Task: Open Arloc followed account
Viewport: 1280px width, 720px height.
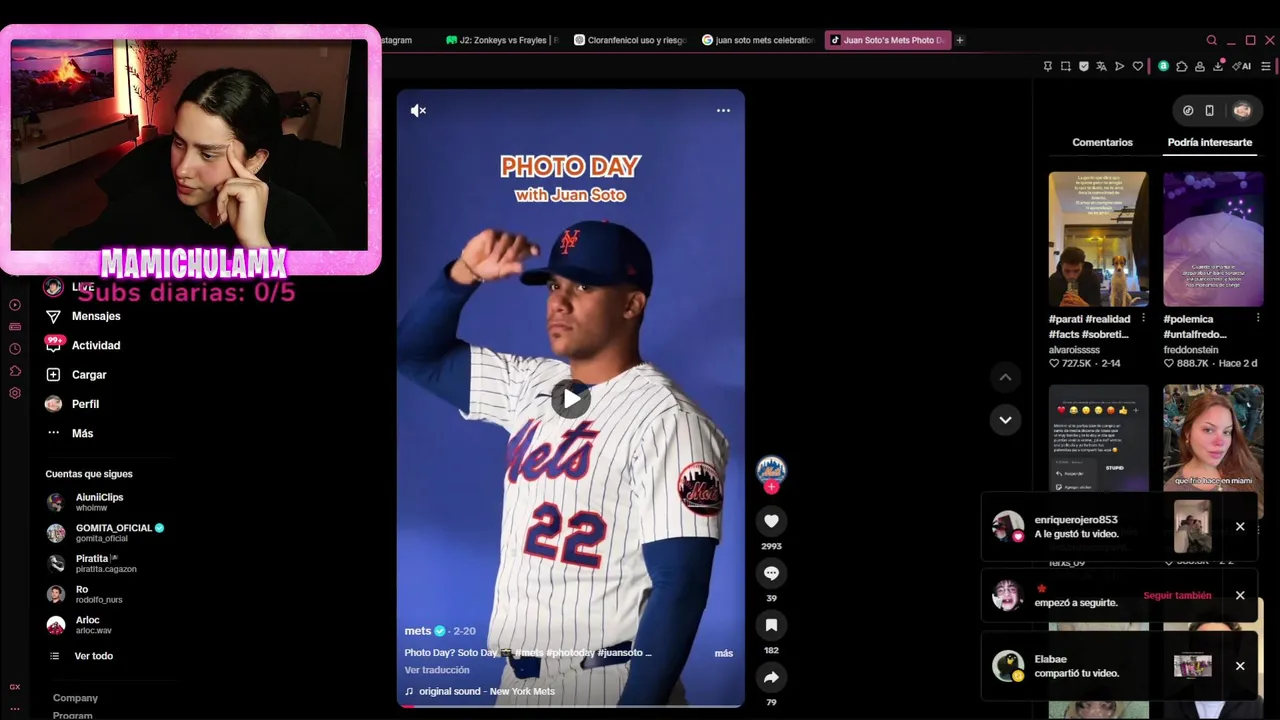Action: click(x=79, y=625)
